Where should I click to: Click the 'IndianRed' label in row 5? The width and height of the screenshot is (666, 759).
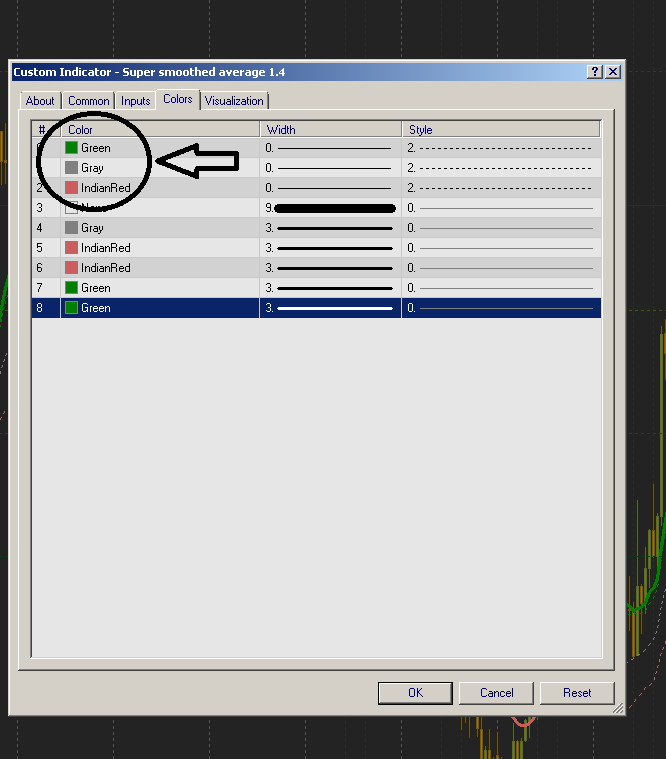point(106,248)
